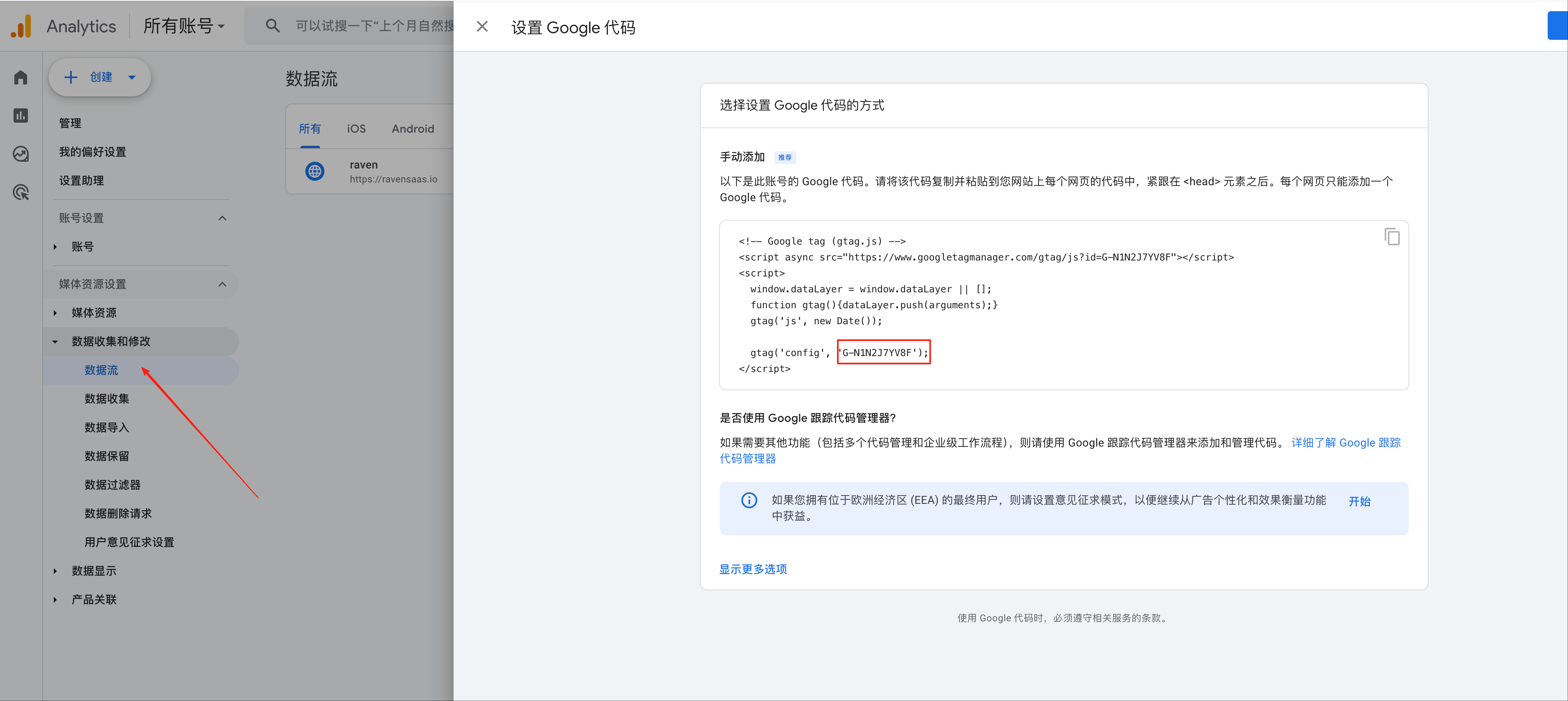Select 数据保留 in the sidebar
The height and width of the screenshot is (701, 1568).
click(x=106, y=456)
